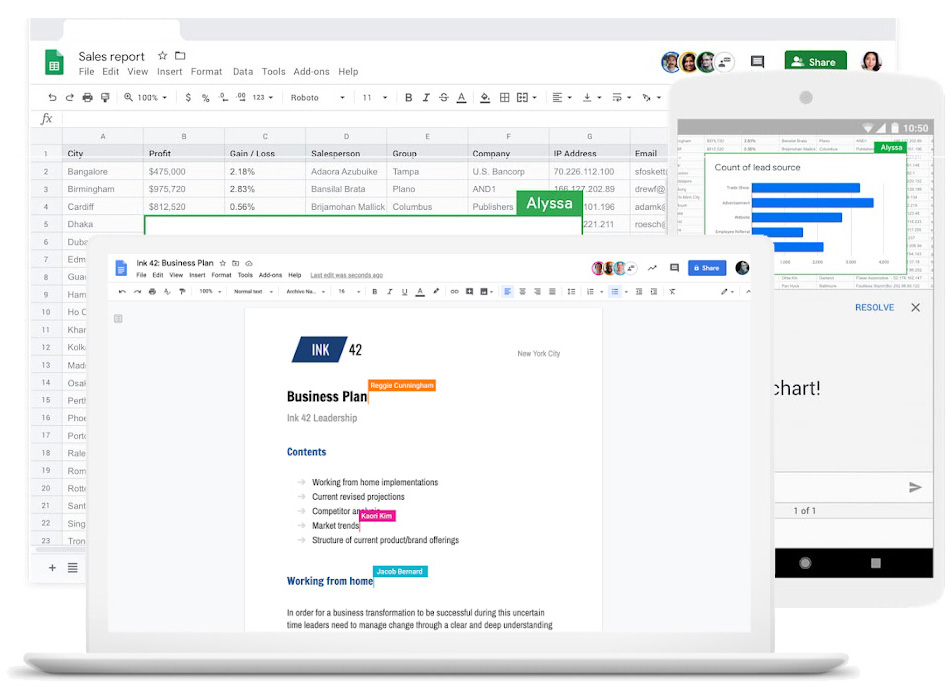Click the green Share button in Sheets

(x=815, y=62)
